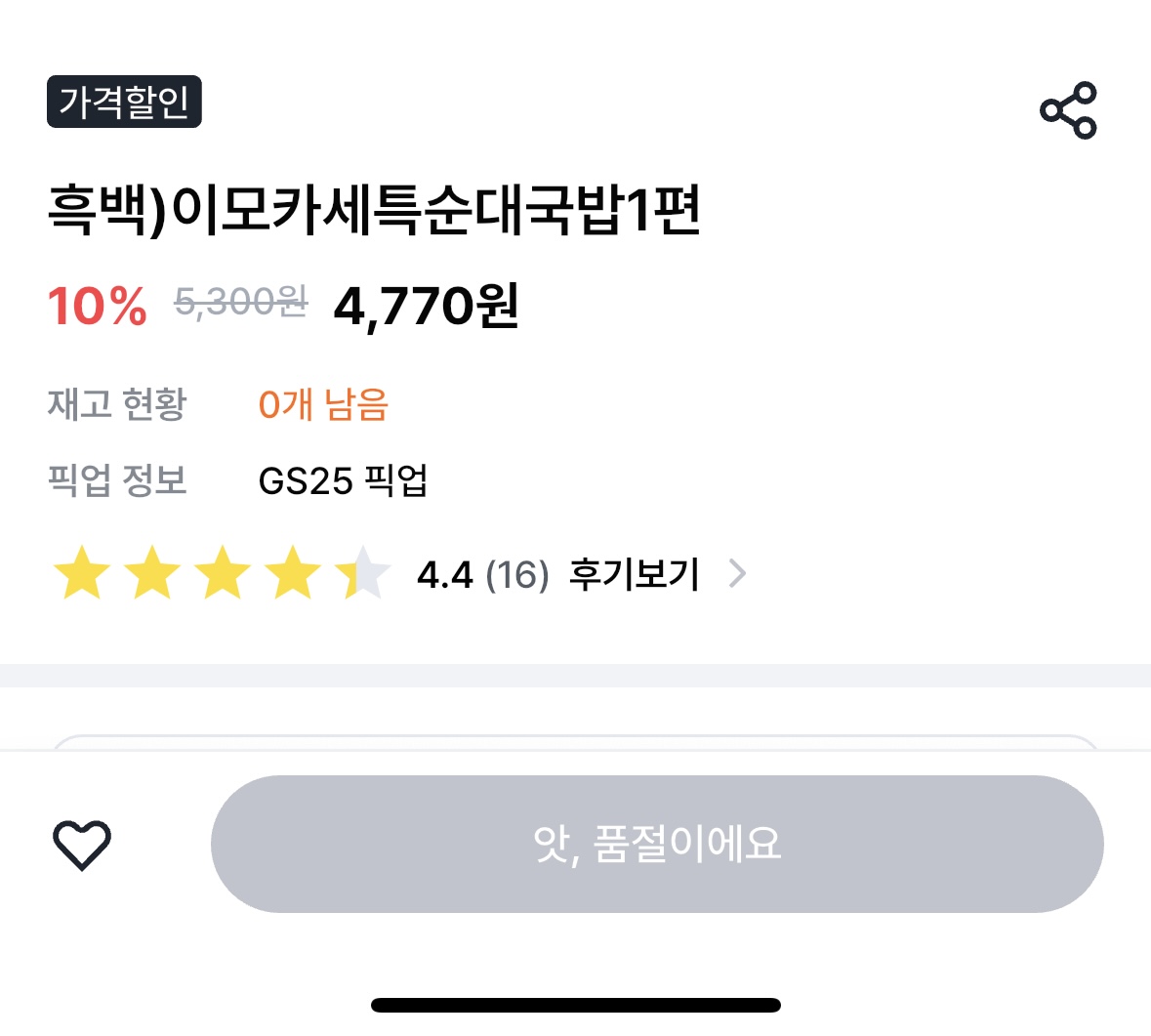Tap the home indicator bar
The height and width of the screenshot is (1036, 1151).
click(575, 1005)
